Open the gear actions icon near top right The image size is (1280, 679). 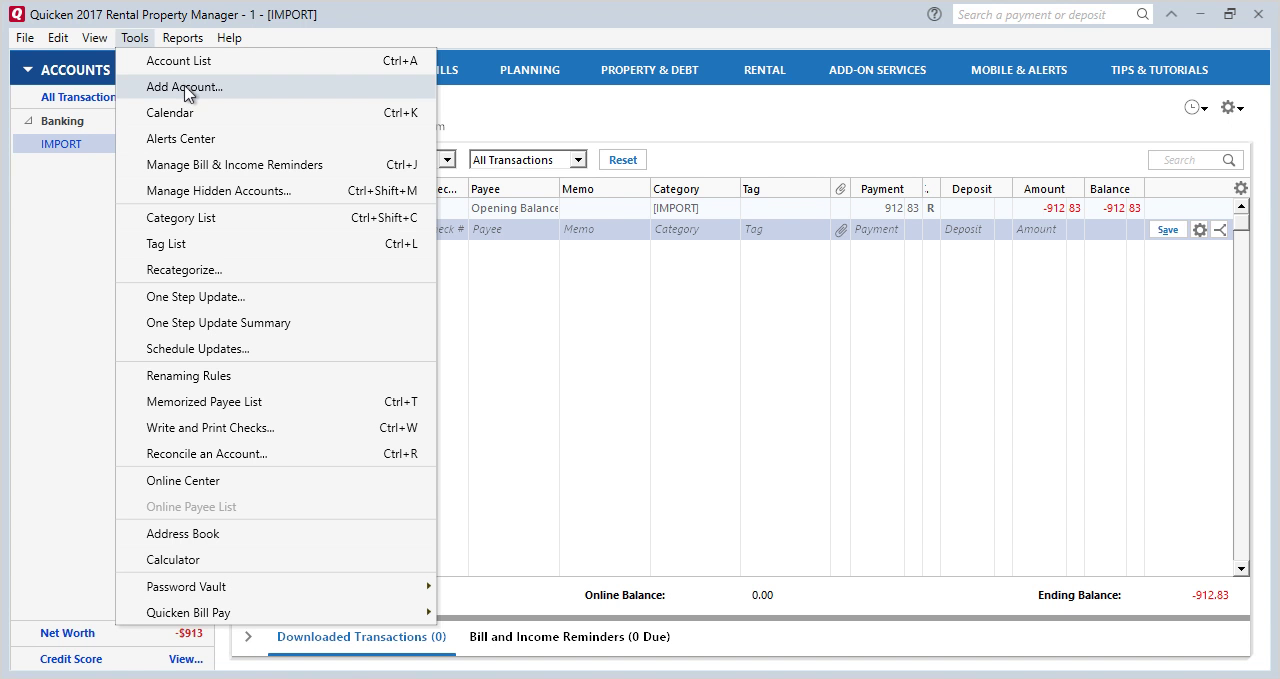[x=1232, y=107]
